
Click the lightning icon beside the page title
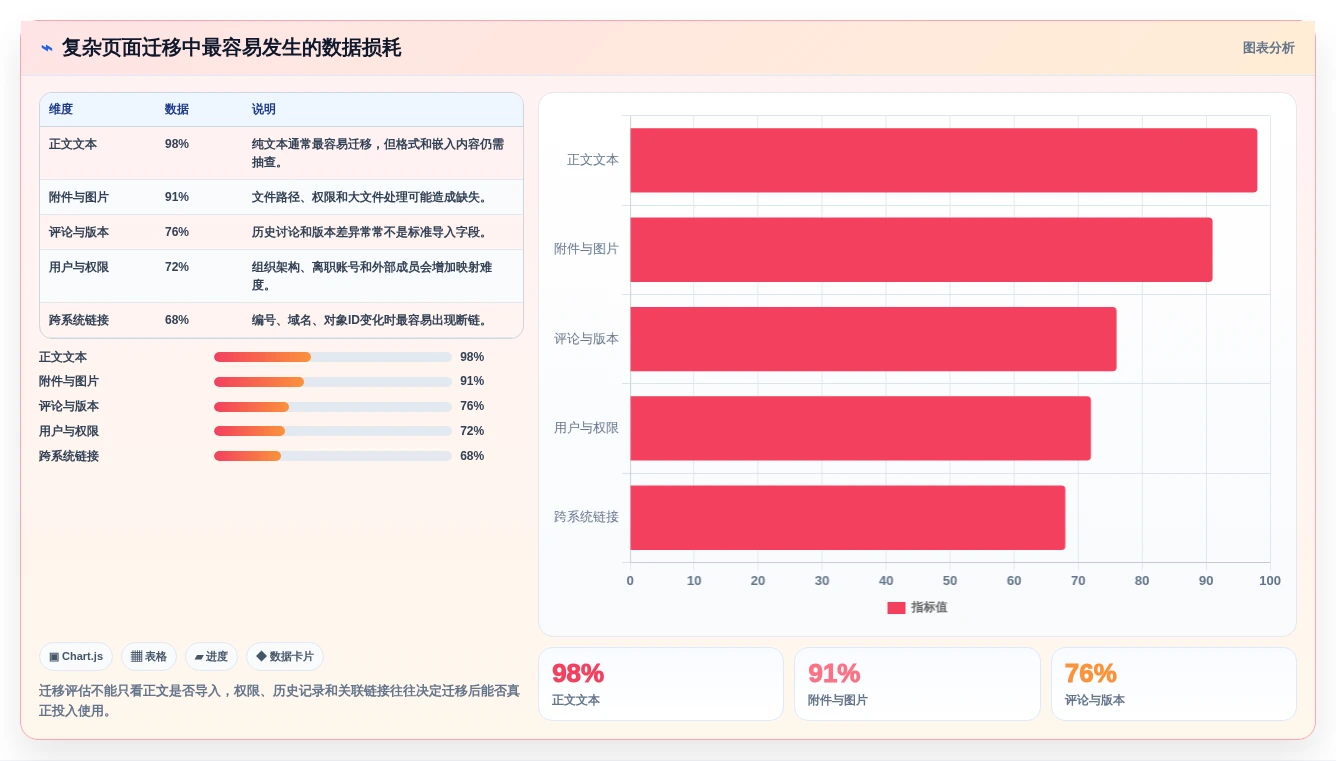(x=47, y=48)
